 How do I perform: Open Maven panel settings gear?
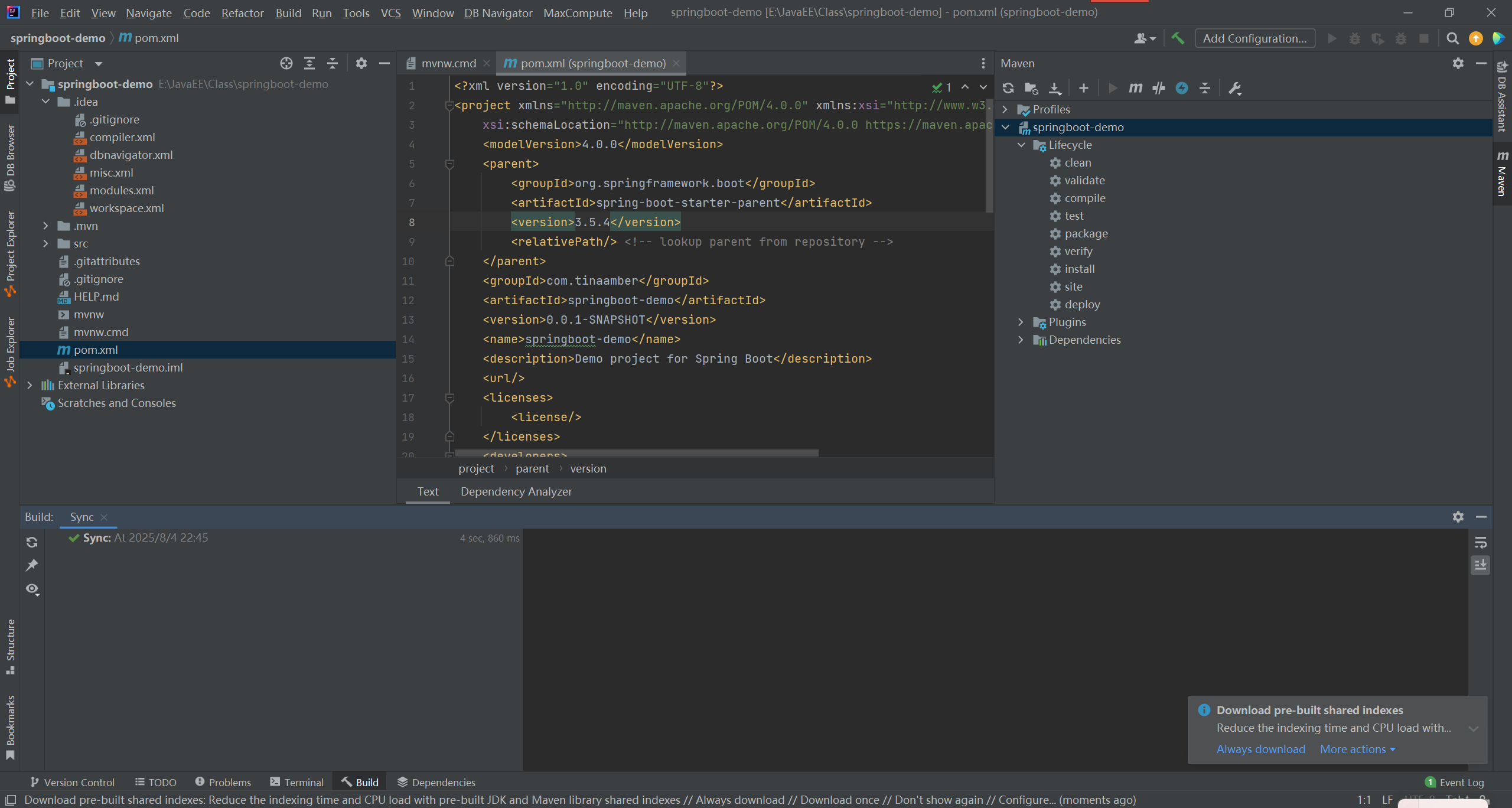click(x=1458, y=63)
